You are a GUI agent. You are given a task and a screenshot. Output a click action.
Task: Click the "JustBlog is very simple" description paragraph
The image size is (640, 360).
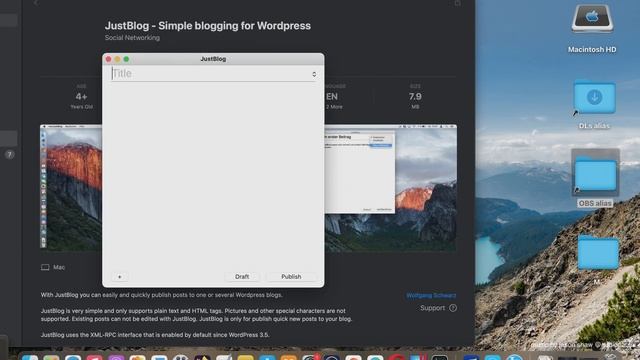[x=196, y=315]
